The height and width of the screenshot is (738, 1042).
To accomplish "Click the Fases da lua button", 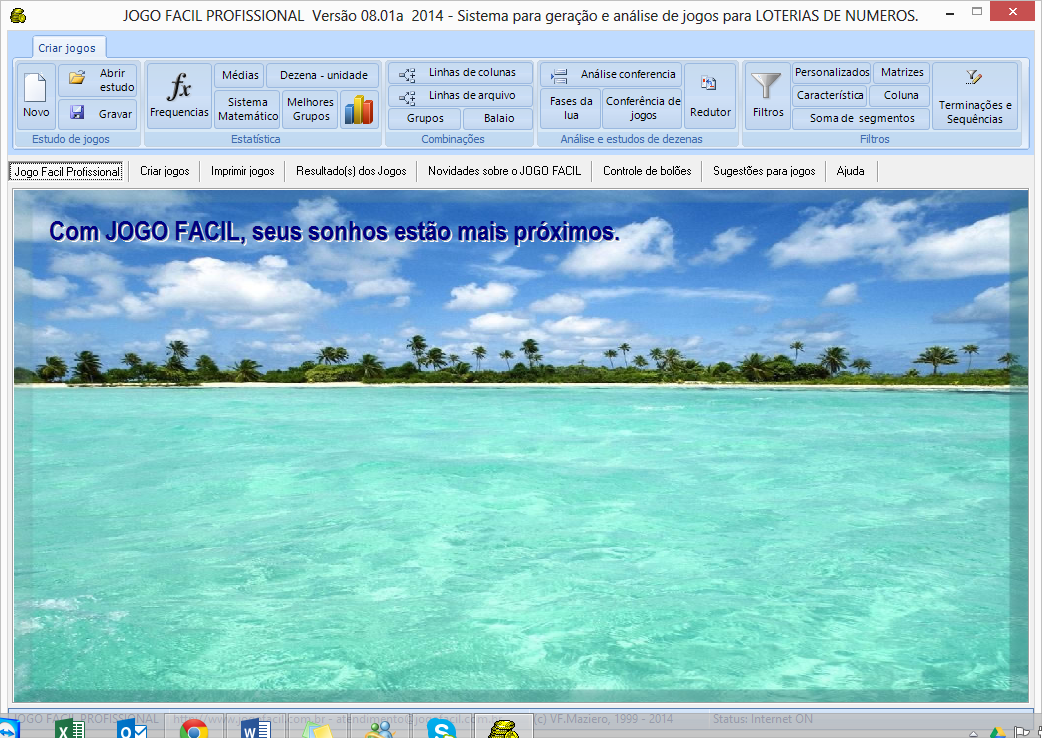I will (x=571, y=108).
